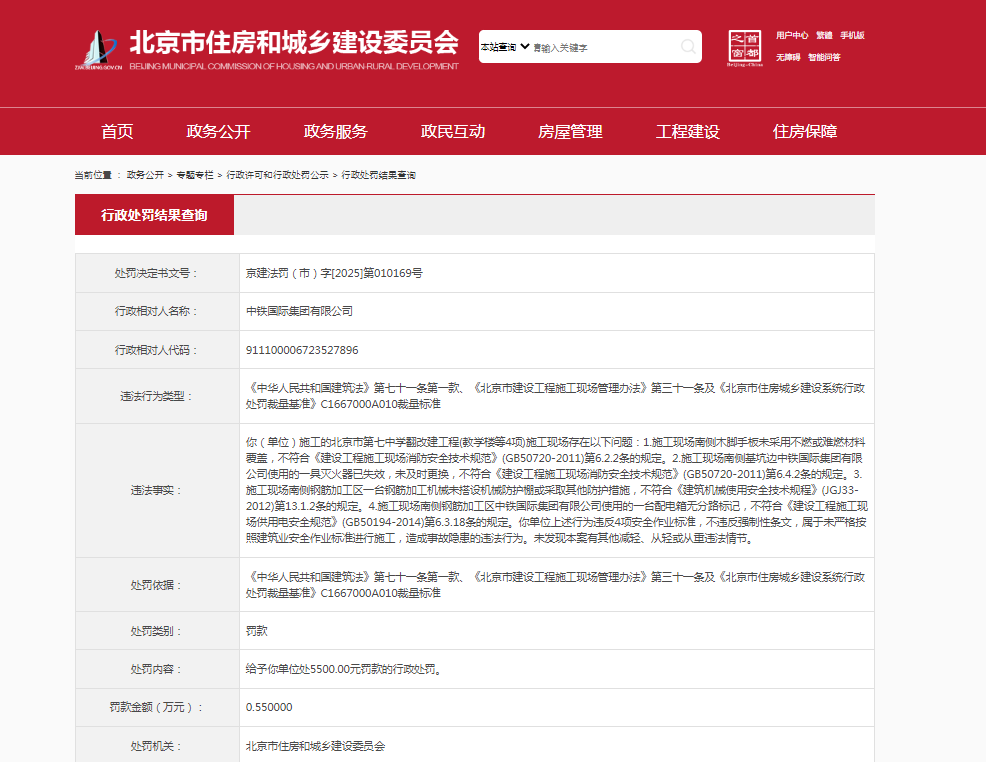Switch to traditional Chinese via 繁體

pos(824,35)
